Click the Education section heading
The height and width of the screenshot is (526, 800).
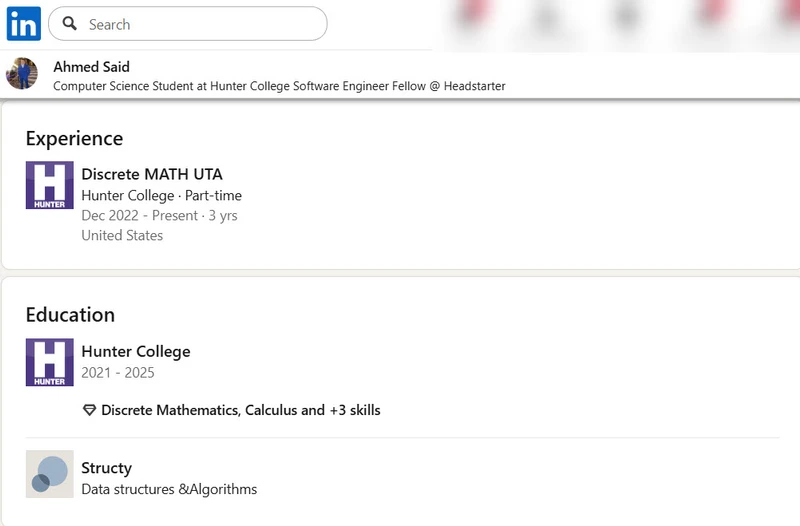pos(70,315)
